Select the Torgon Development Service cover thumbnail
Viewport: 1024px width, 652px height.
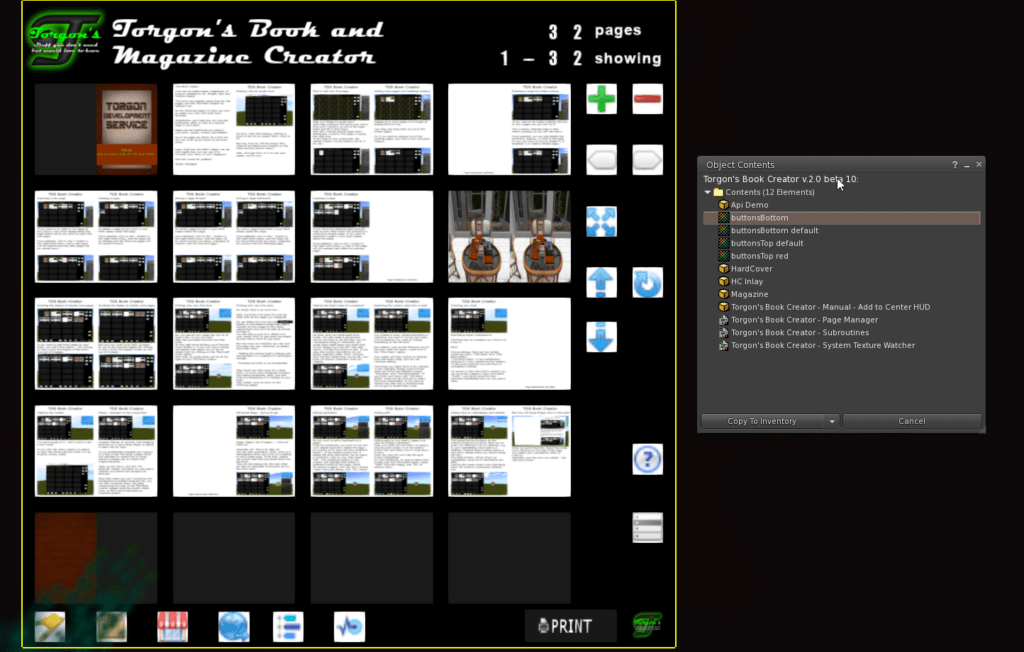point(126,129)
